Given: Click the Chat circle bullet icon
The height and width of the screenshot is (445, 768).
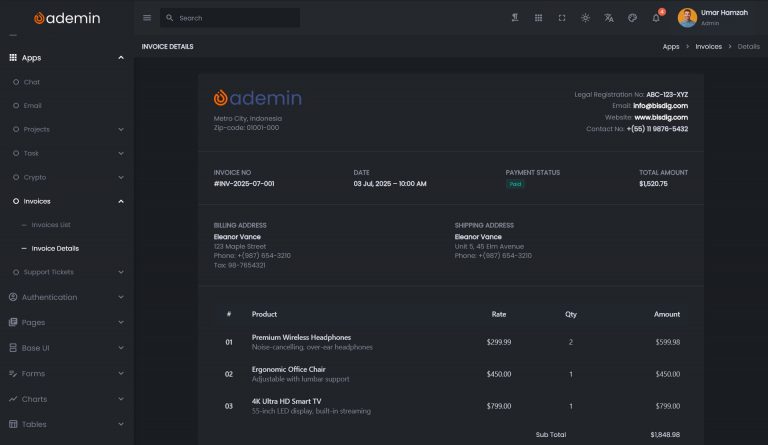Looking at the screenshot, I should coord(16,82).
